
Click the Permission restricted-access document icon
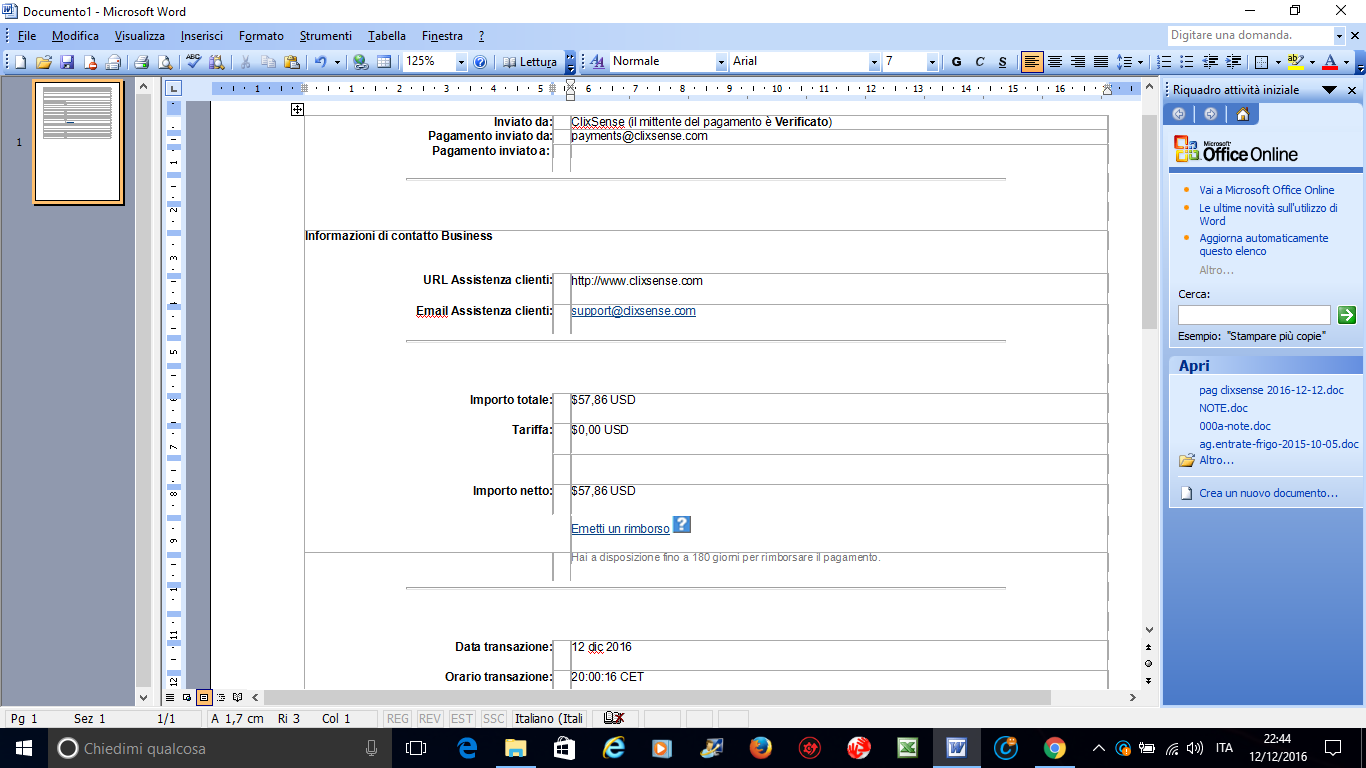point(90,62)
